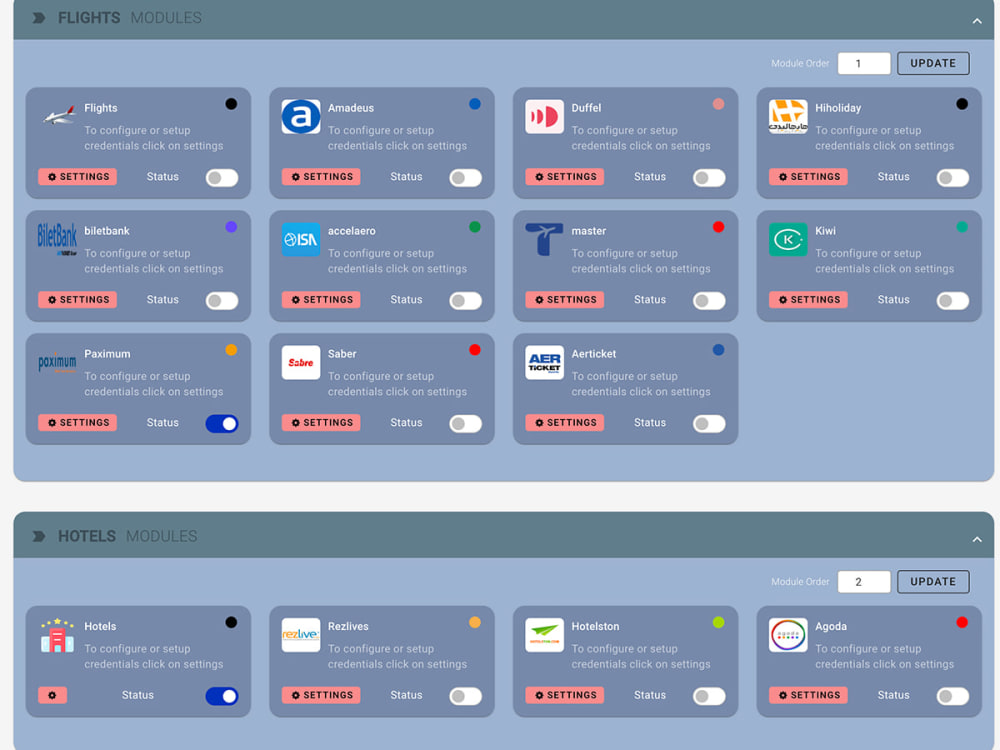Disable the Paximum status switch

click(222, 423)
